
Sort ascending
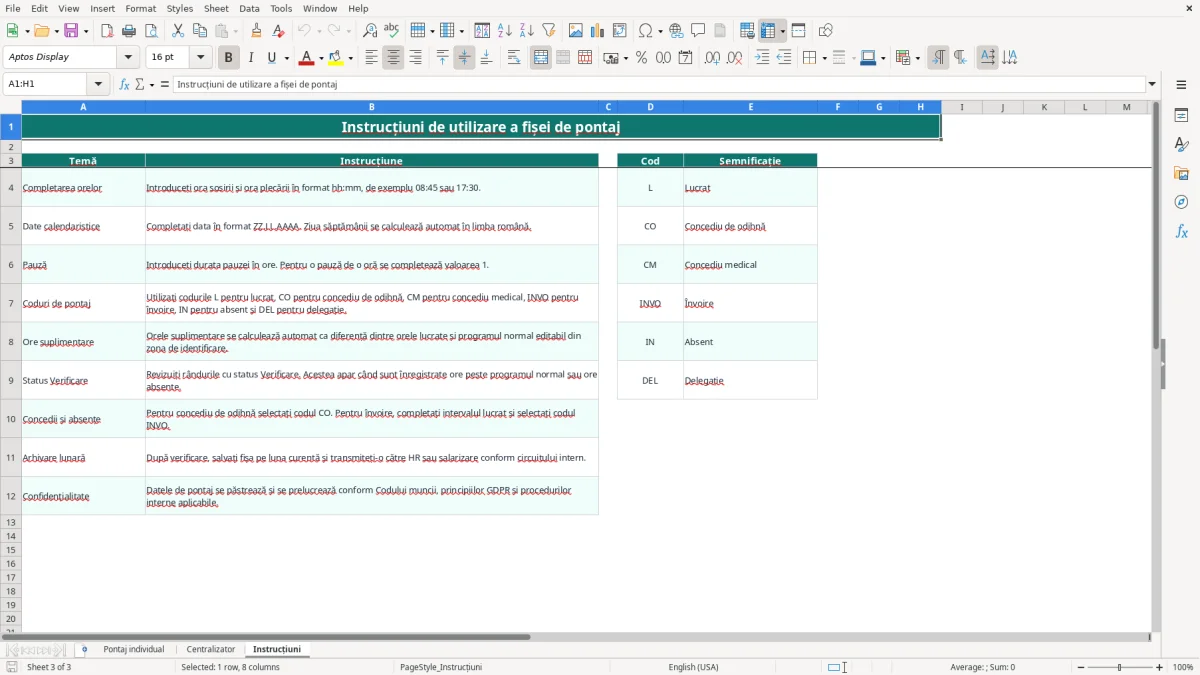point(505,31)
